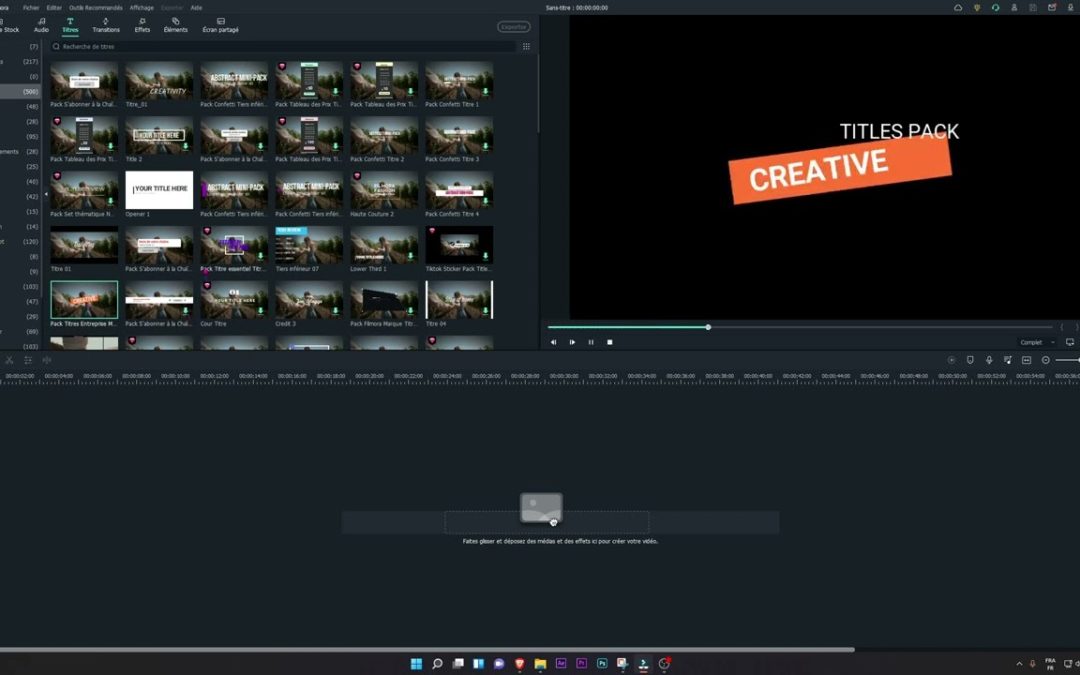This screenshot has width=1080, height=675.
Task: Open the Editer menu
Action: click(x=54, y=8)
